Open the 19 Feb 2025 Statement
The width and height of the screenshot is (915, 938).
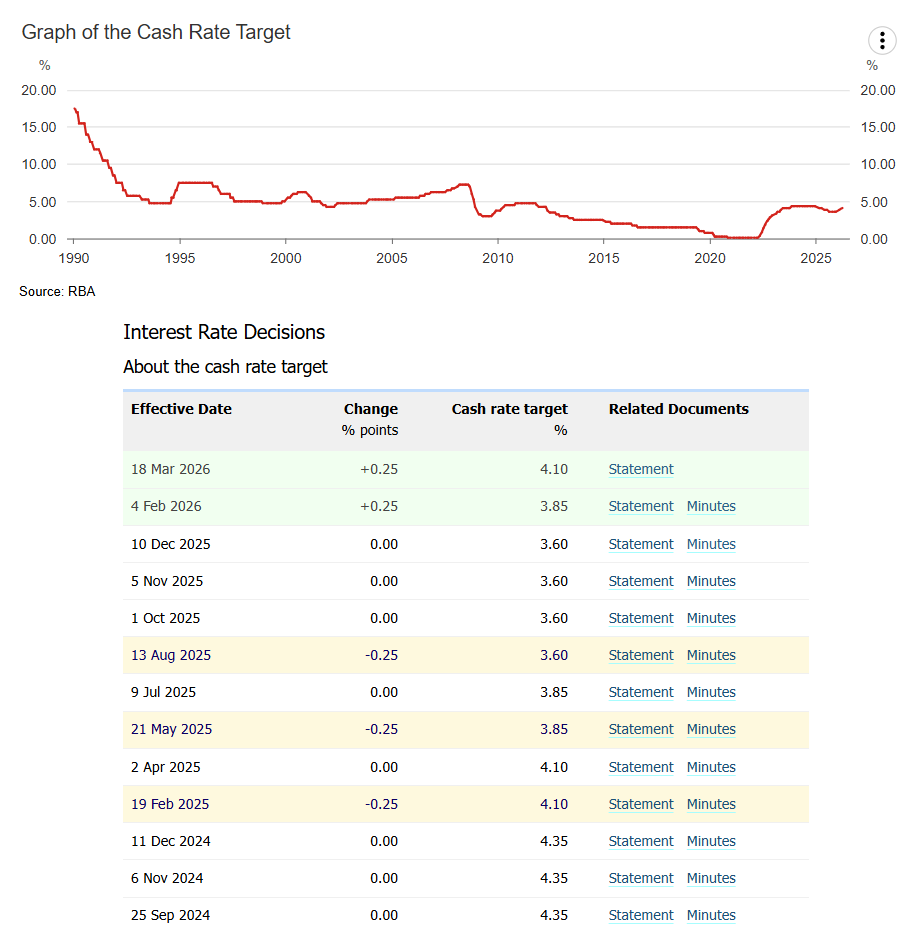641,804
